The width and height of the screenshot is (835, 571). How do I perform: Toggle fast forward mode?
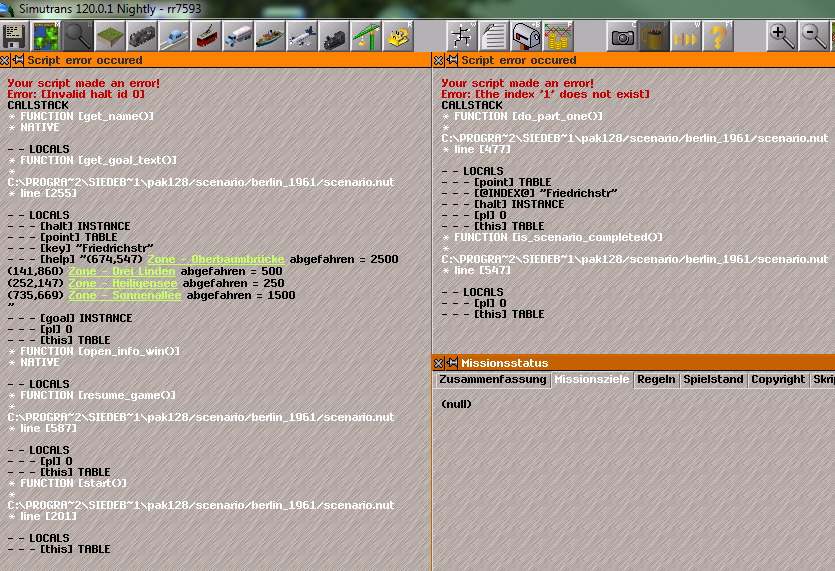(686, 38)
